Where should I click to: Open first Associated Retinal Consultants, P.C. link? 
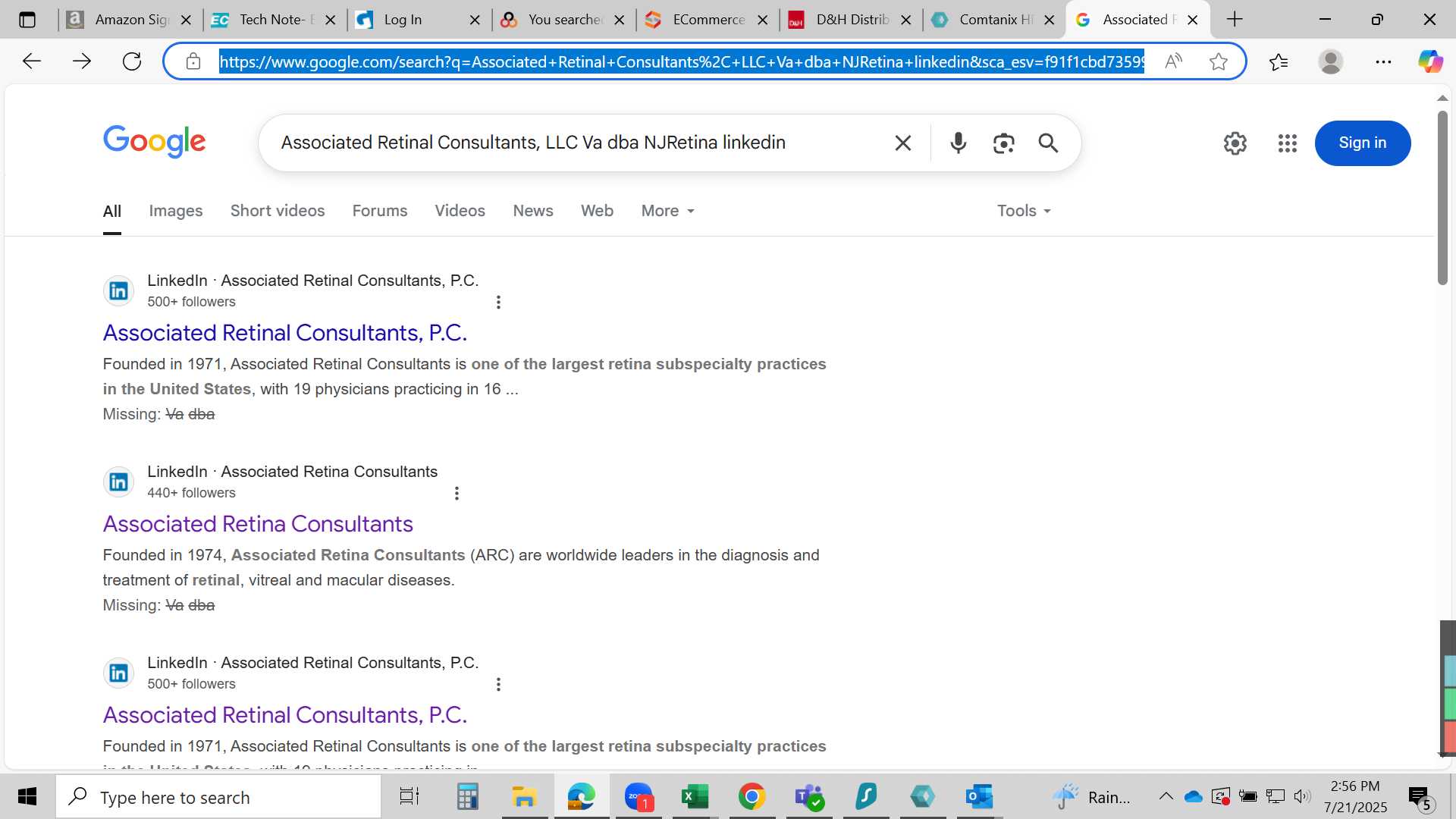point(285,333)
